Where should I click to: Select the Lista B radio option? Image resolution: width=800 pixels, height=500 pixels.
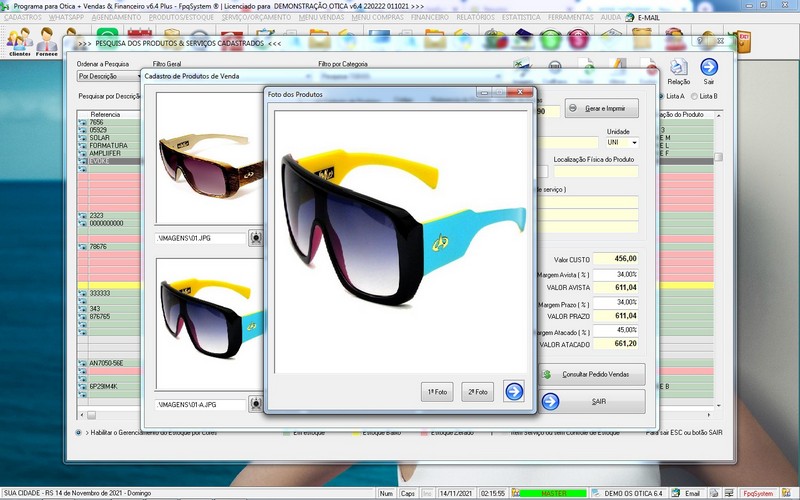tap(695, 96)
